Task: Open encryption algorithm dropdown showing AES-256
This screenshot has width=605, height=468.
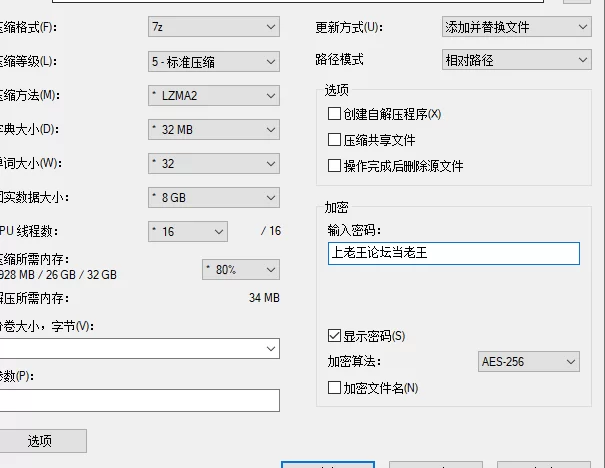Action: point(529,362)
